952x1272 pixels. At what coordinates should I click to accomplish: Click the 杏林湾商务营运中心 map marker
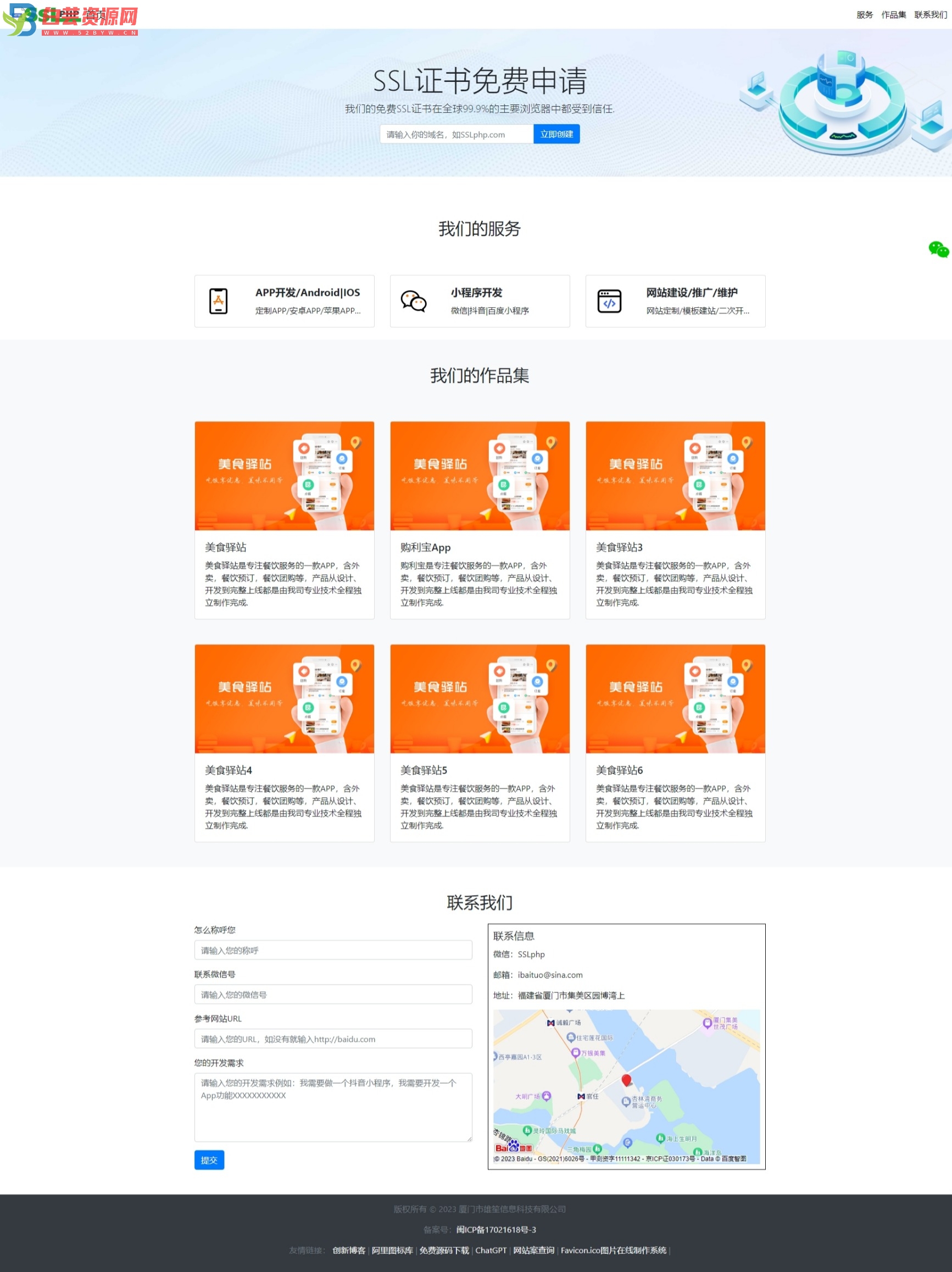(x=626, y=1101)
